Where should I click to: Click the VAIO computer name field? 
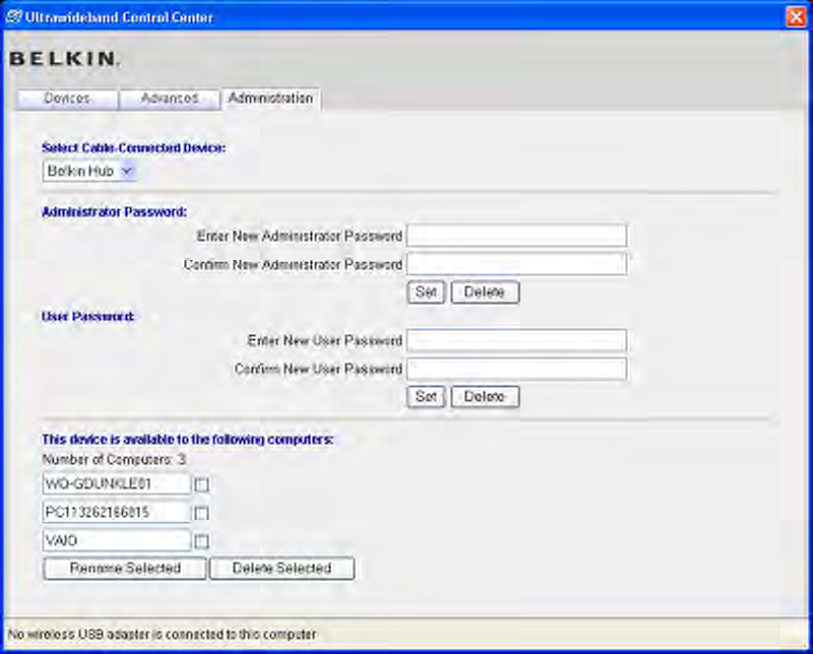[117, 540]
